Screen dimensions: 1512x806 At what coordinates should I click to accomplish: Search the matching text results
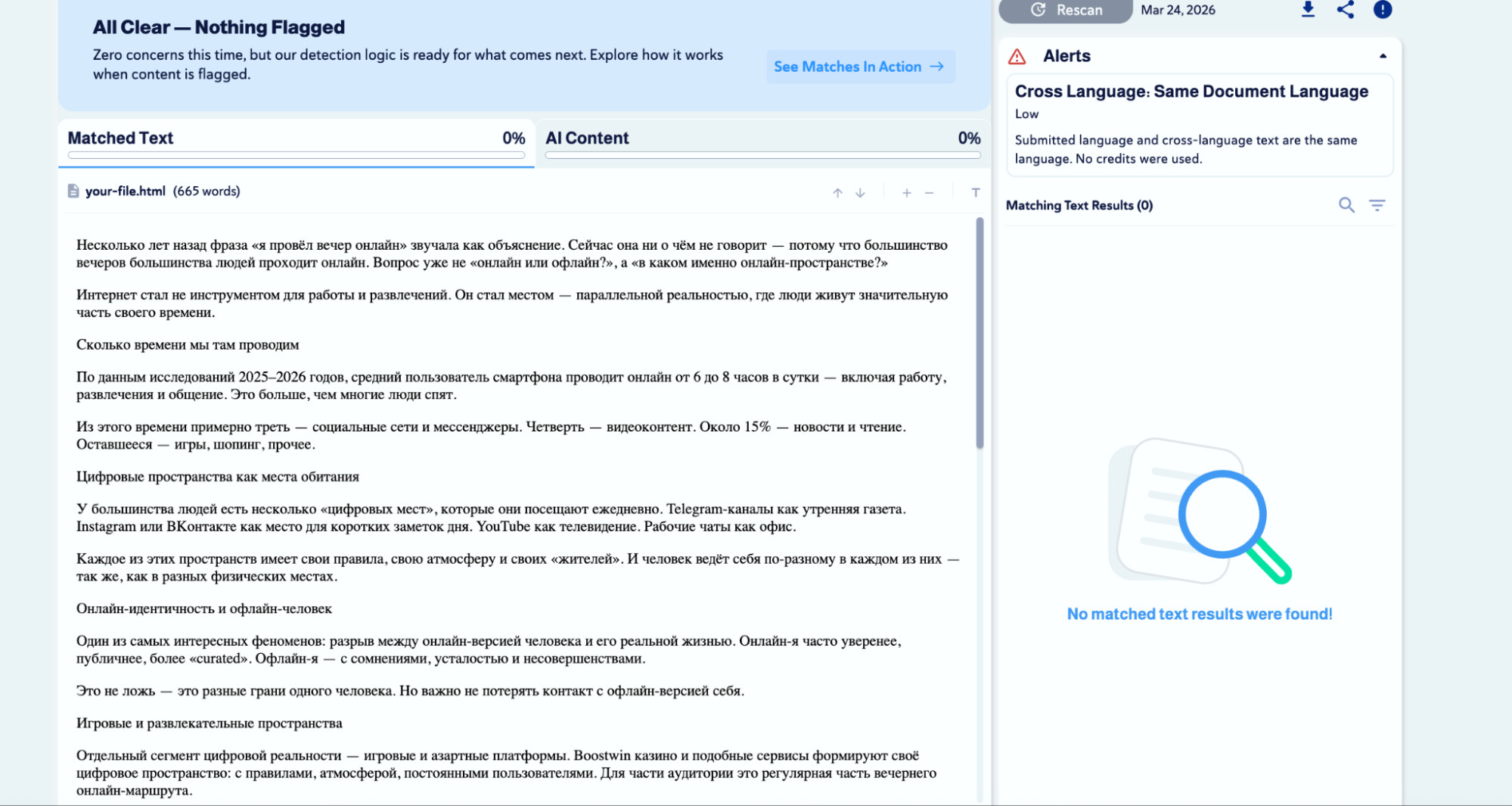(1346, 205)
